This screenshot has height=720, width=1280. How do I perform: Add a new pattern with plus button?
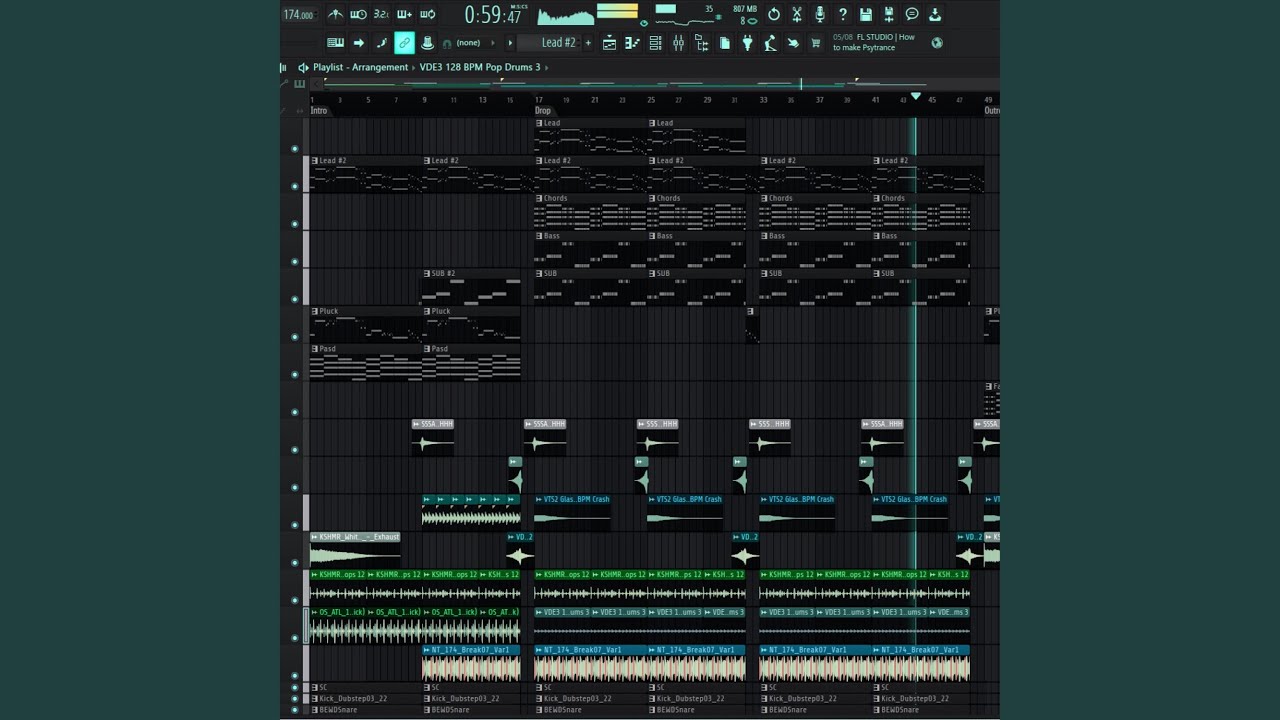tap(587, 43)
